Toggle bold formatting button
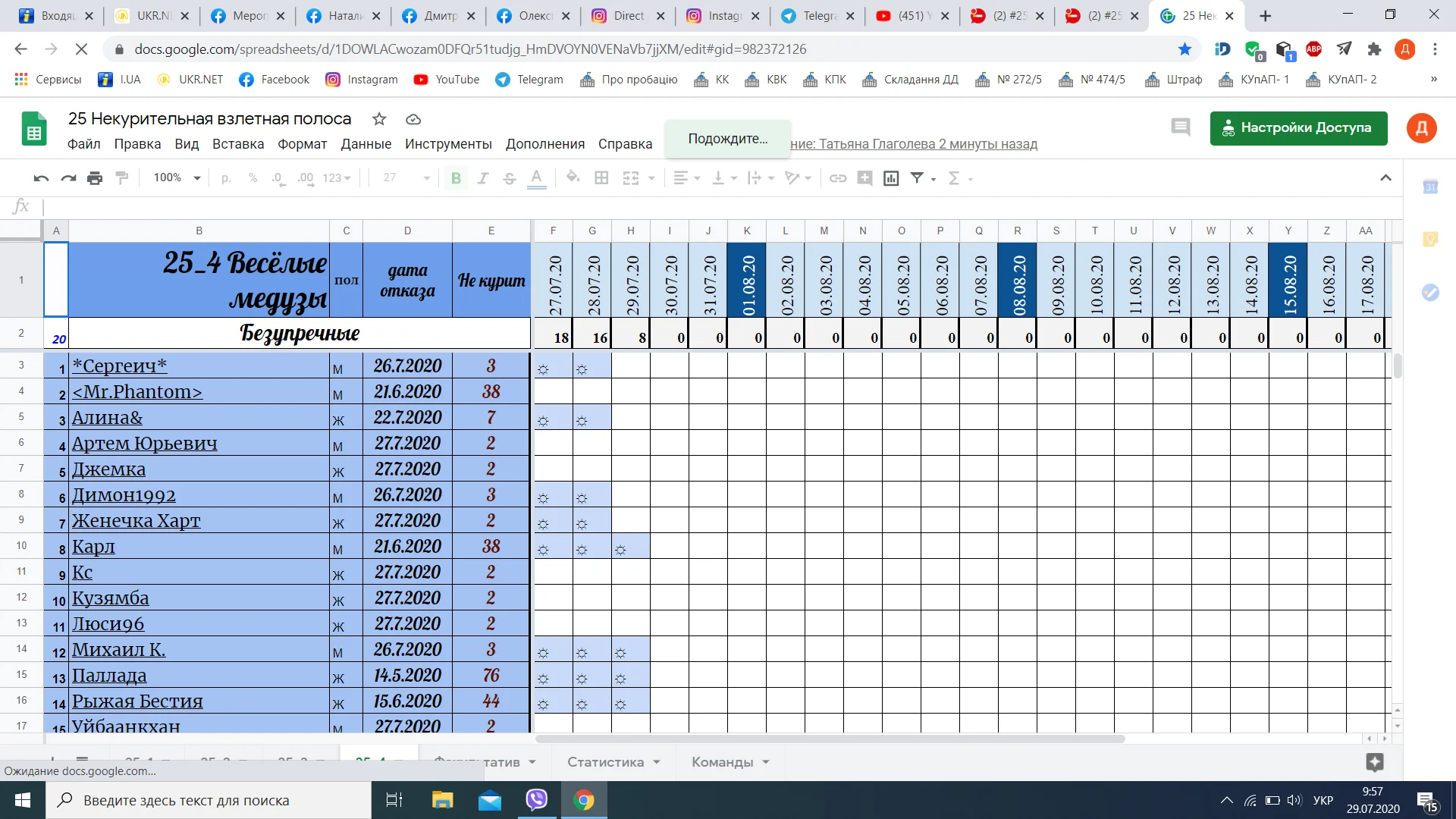This screenshot has height=819, width=1456. point(456,178)
